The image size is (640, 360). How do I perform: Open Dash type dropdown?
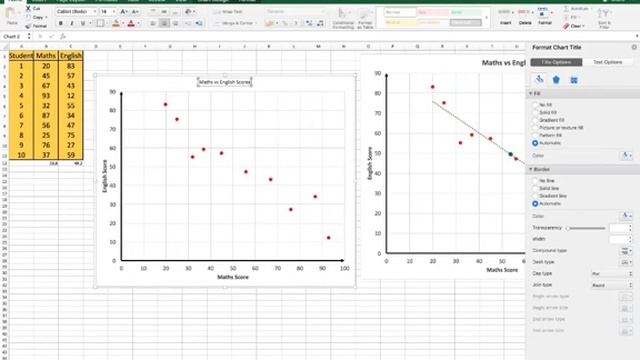point(626,262)
